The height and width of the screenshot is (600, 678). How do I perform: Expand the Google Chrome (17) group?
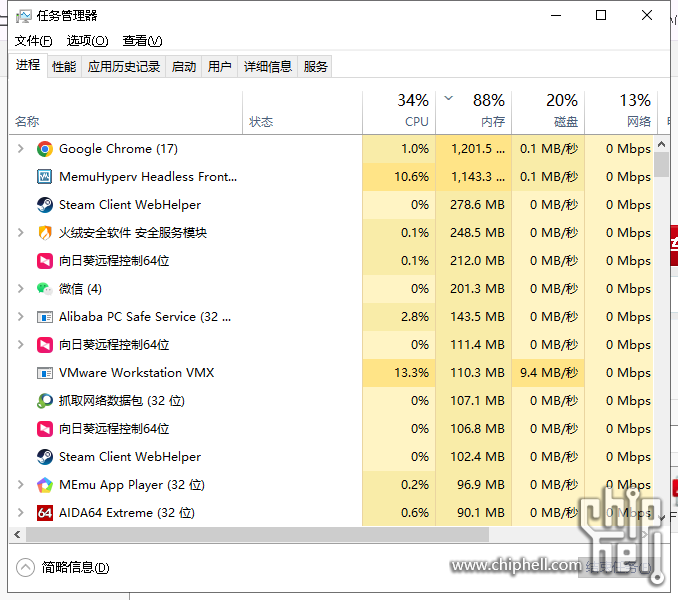tap(20, 149)
